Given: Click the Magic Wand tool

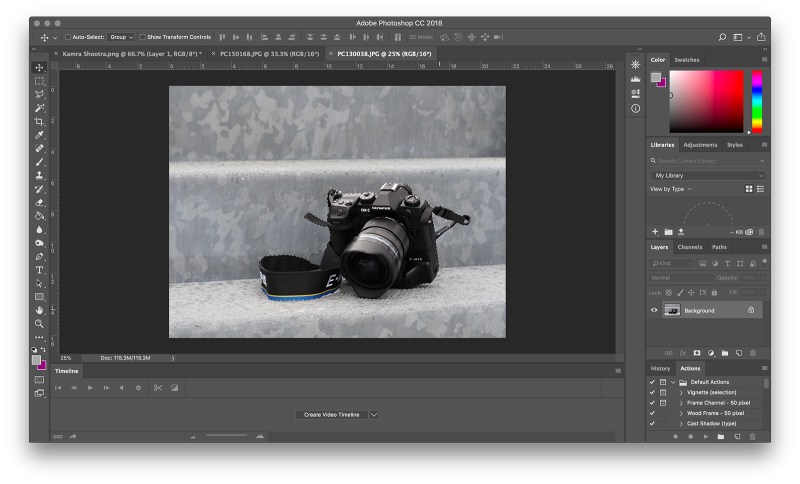Looking at the screenshot, I should click(x=40, y=108).
